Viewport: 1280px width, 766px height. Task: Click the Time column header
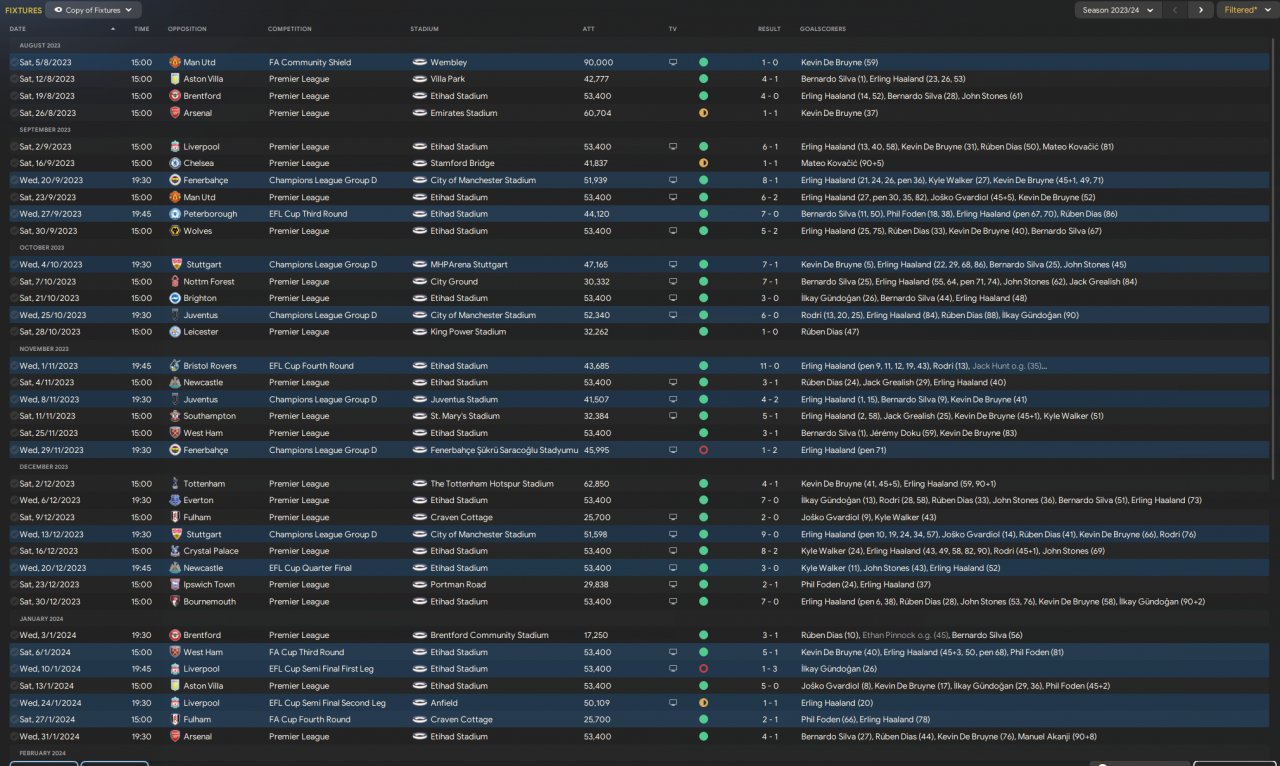coord(141,29)
